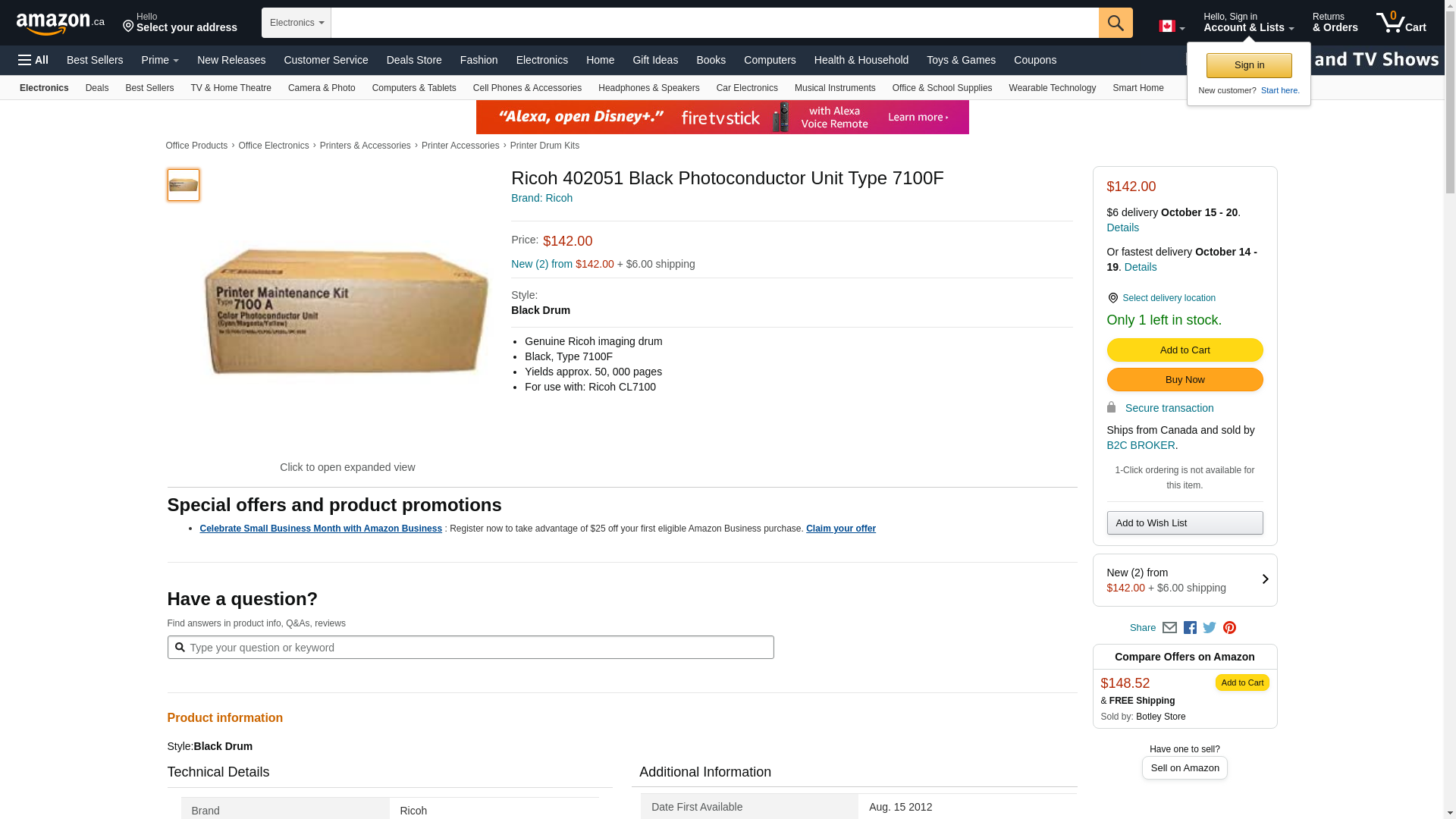Add the item to Wish List
The width and height of the screenshot is (1456, 819).
(1185, 523)
